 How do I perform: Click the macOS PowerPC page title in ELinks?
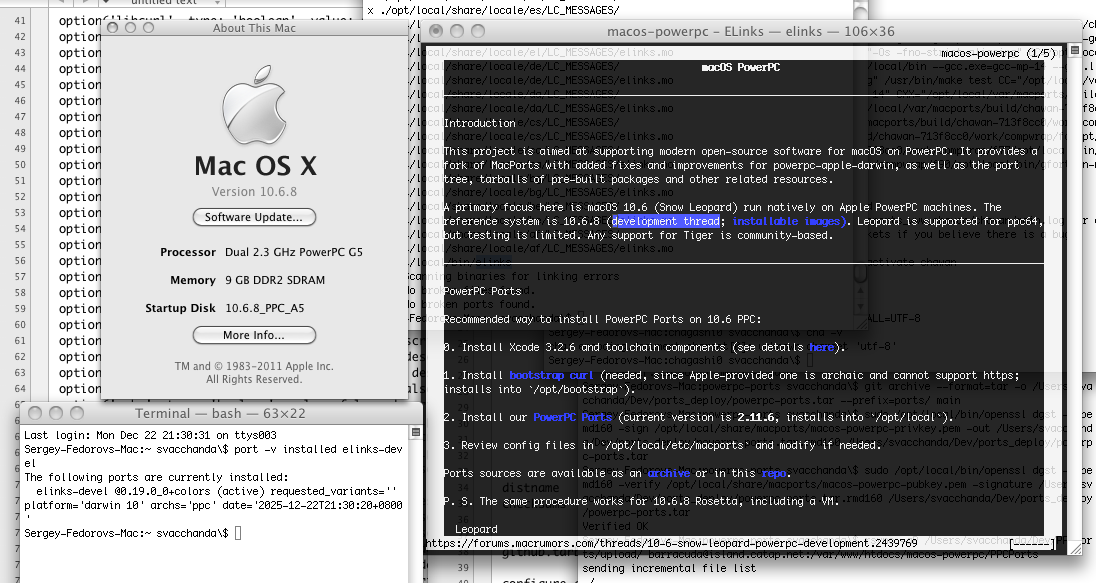coord(740,67)
